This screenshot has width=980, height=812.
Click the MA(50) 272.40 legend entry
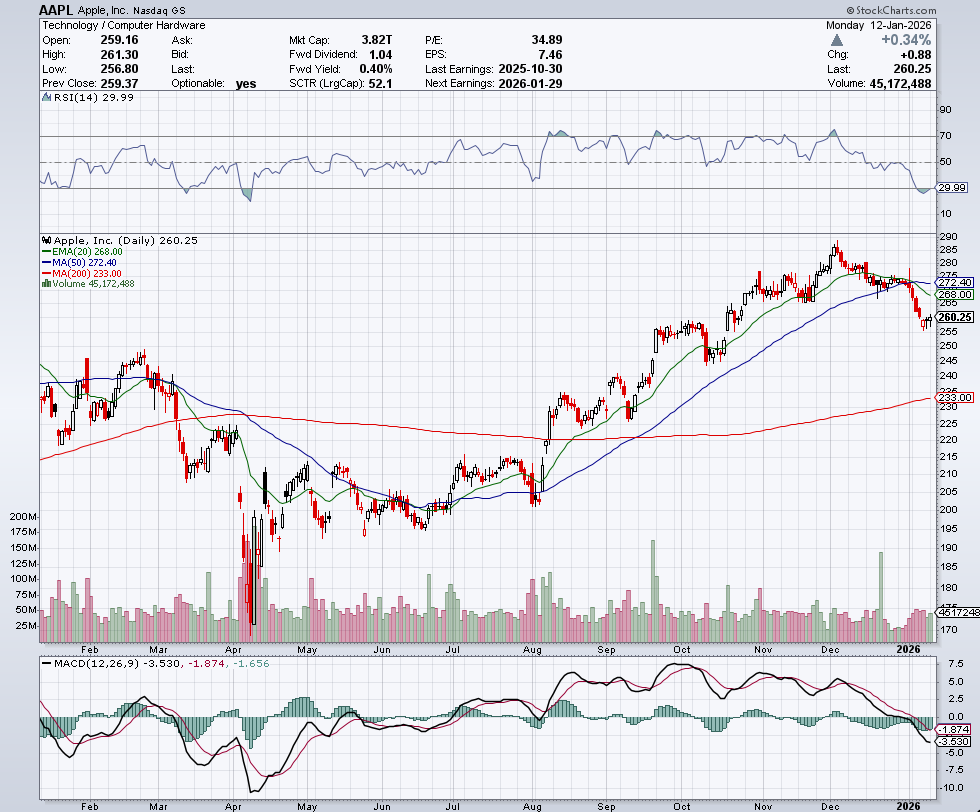[84, 263]
